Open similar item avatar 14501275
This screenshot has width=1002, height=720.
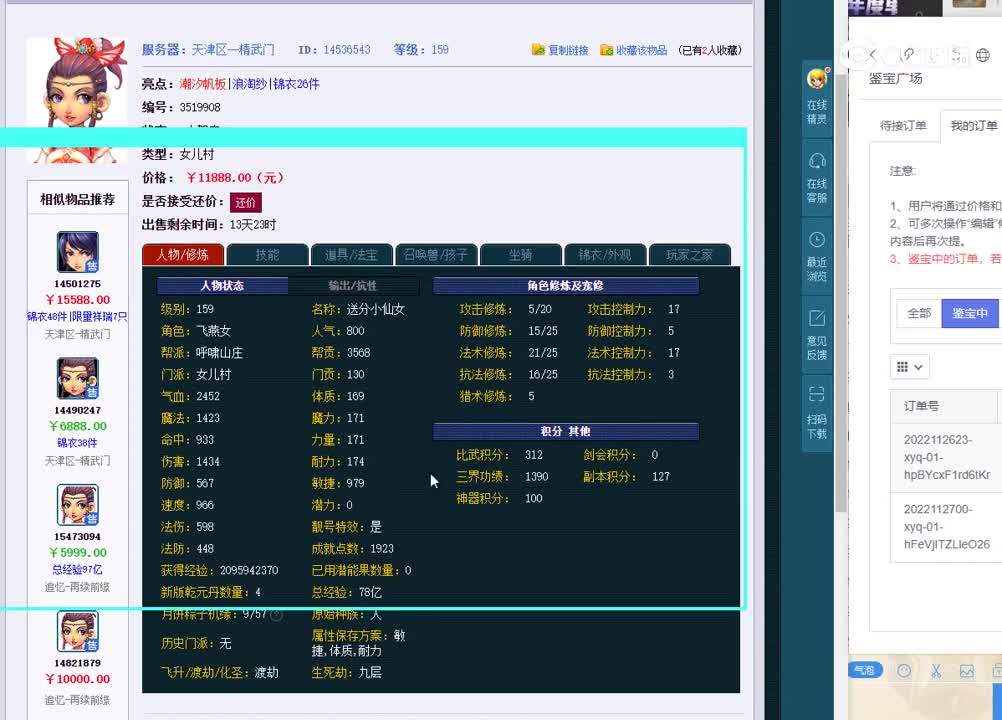coord(77,252)
